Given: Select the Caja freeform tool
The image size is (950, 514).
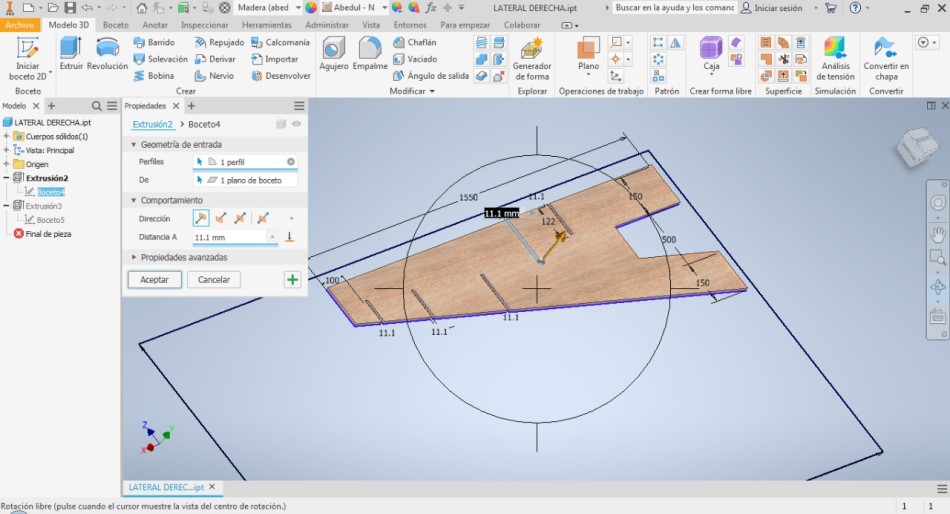Looking at the screenshot, I should point(711,55).
